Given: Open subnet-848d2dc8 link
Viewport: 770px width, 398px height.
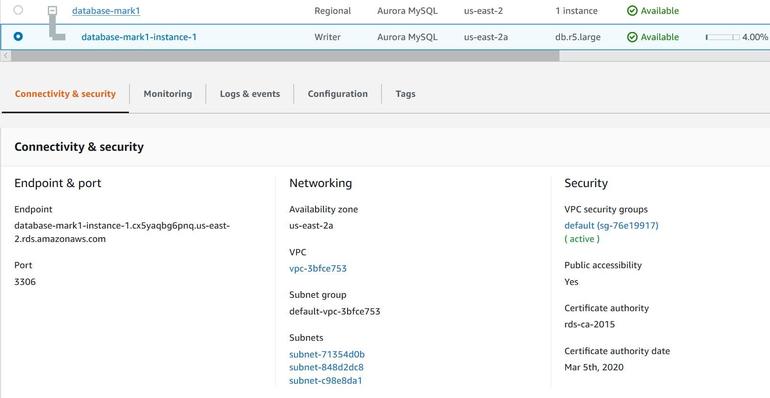Looking at the screenshot, I should (x=327, y=367).
